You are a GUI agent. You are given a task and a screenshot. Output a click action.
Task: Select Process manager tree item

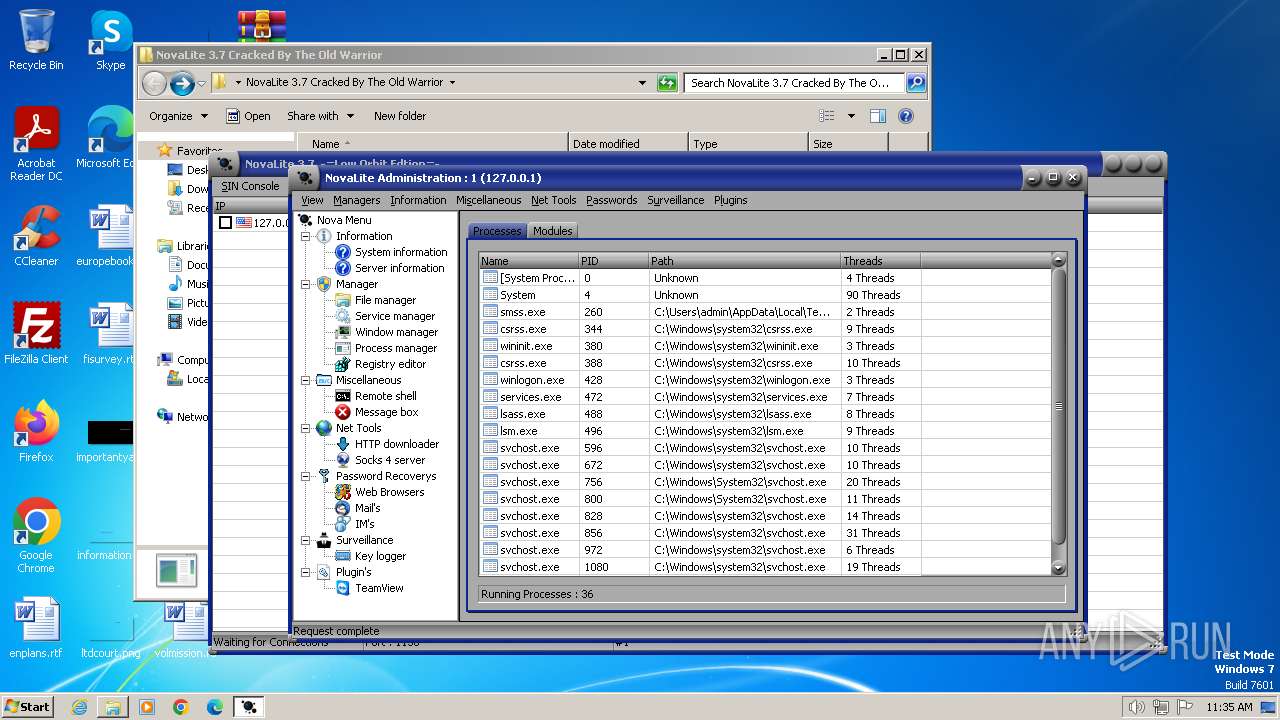(x=395, y=348)
